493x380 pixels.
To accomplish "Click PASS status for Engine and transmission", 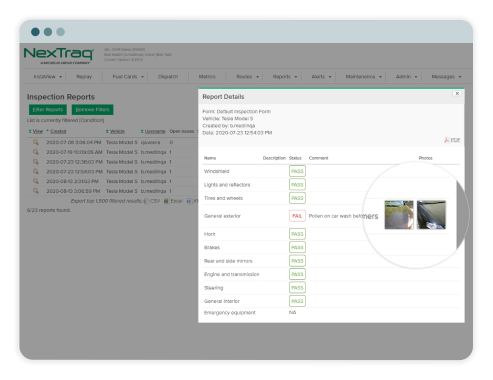I will pos(297,274).
